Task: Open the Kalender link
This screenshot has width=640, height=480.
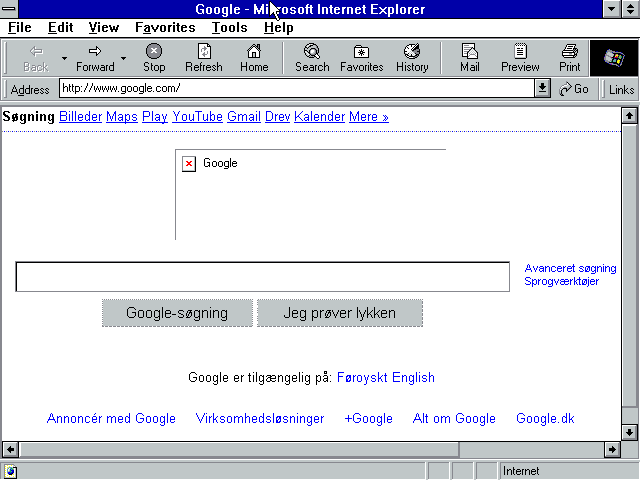Action: tap(320, 117)
